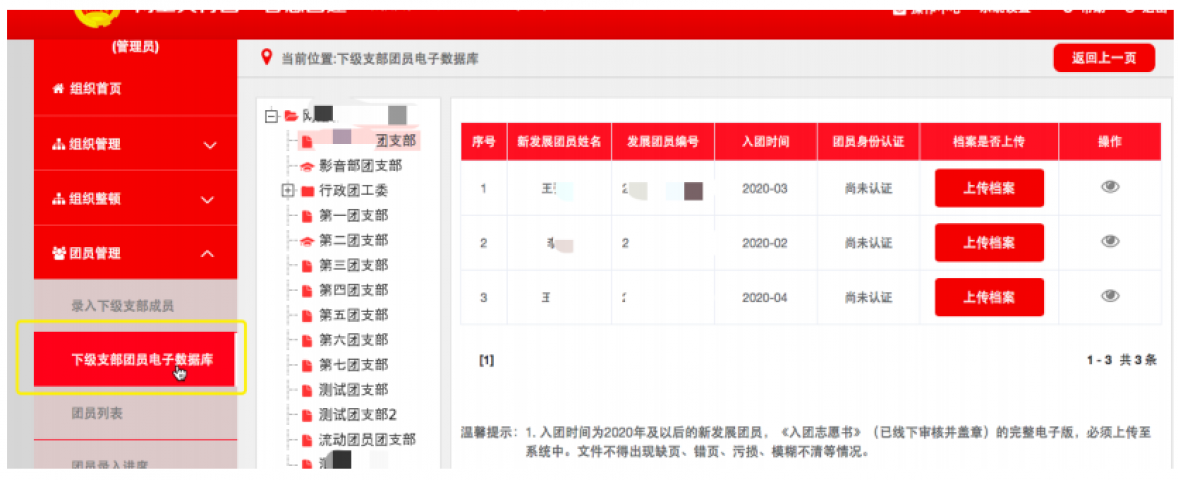1178x480 pixels.
Task: Expand the 组织管理 menu chevron
Action: coord(209,145)
